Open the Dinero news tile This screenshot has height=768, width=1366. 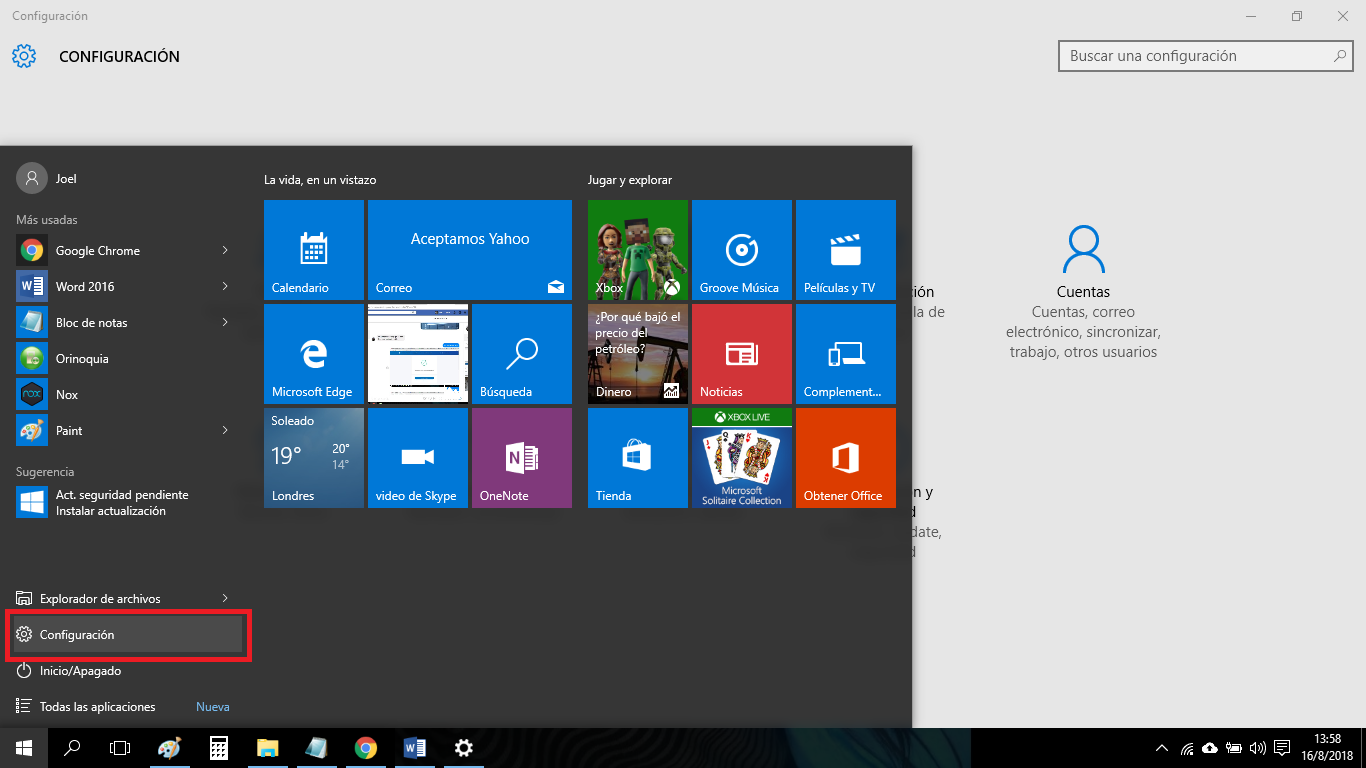click(638, 354)
